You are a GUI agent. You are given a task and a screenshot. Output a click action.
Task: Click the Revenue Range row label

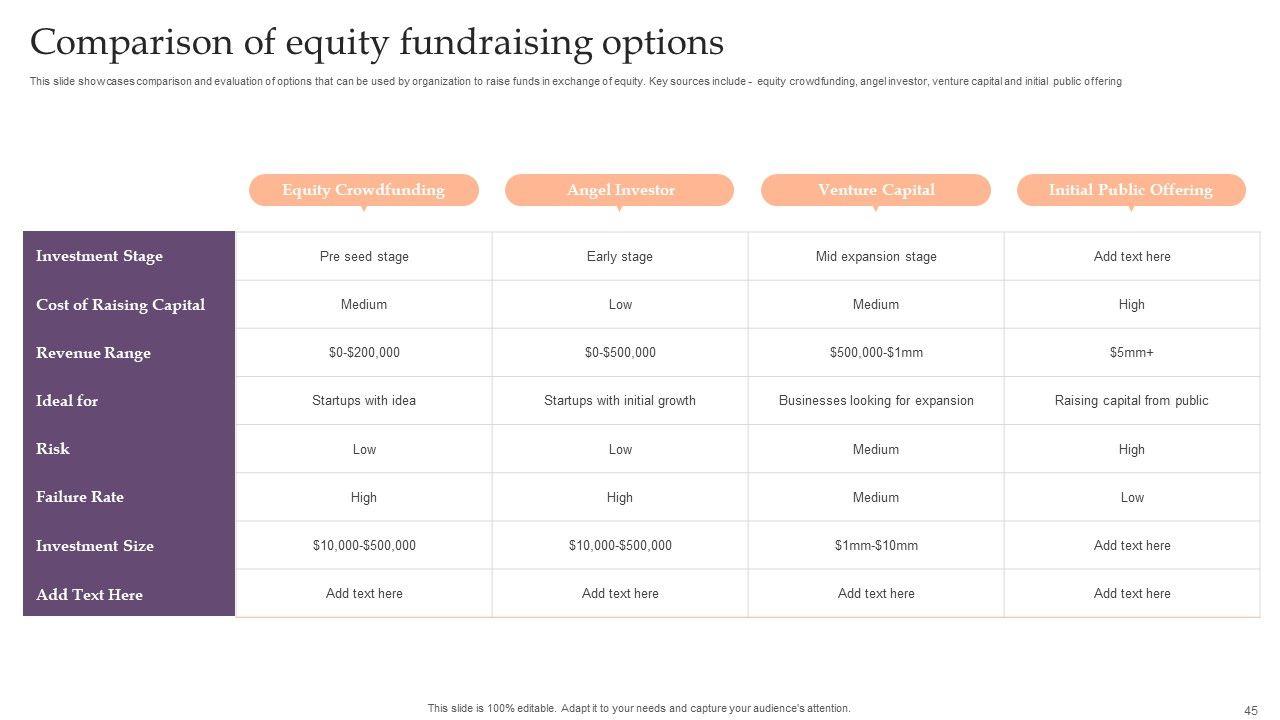(93, 353)
